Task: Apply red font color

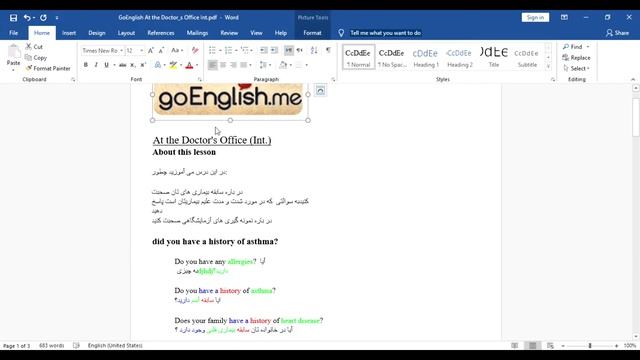Action: [x=189, y=65]
